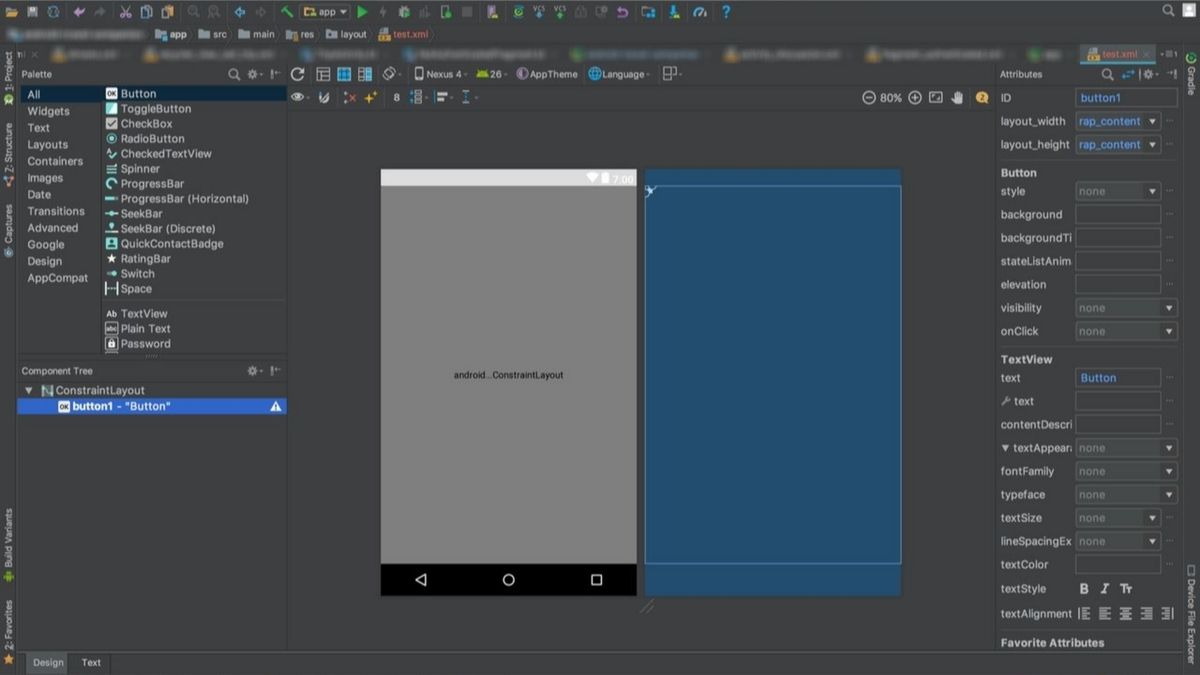Open layout_width dropdown arrow
This screenshot has width=1200, height=675.
coord(1152,121)
